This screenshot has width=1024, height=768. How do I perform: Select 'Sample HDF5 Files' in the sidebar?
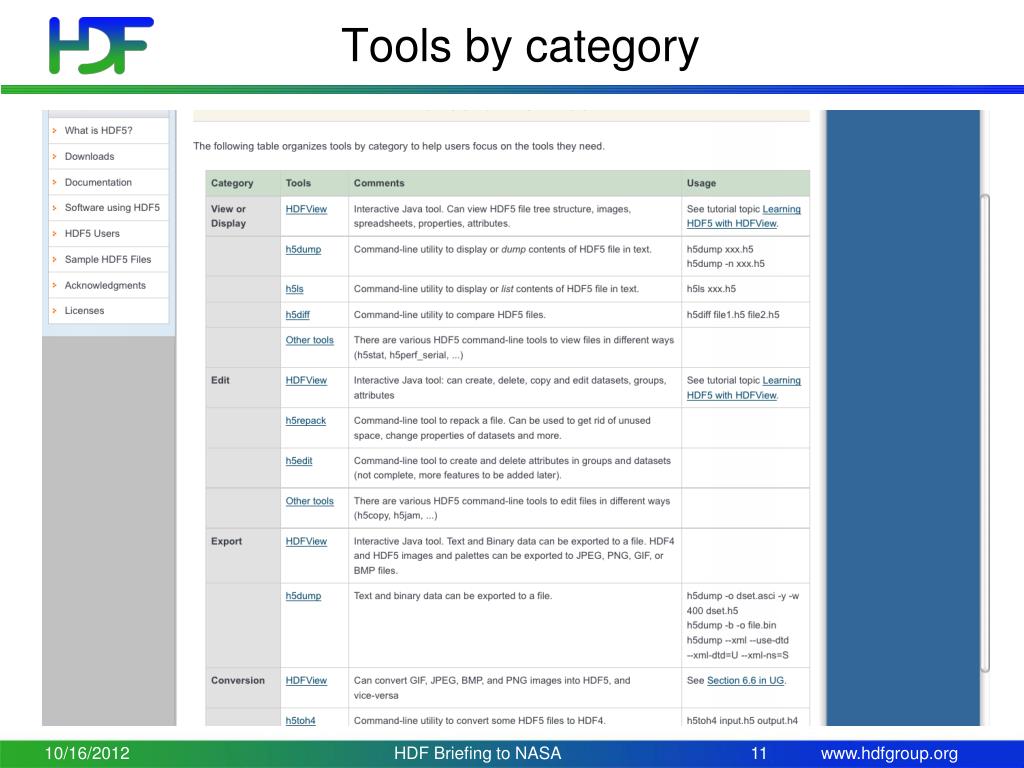108,259
